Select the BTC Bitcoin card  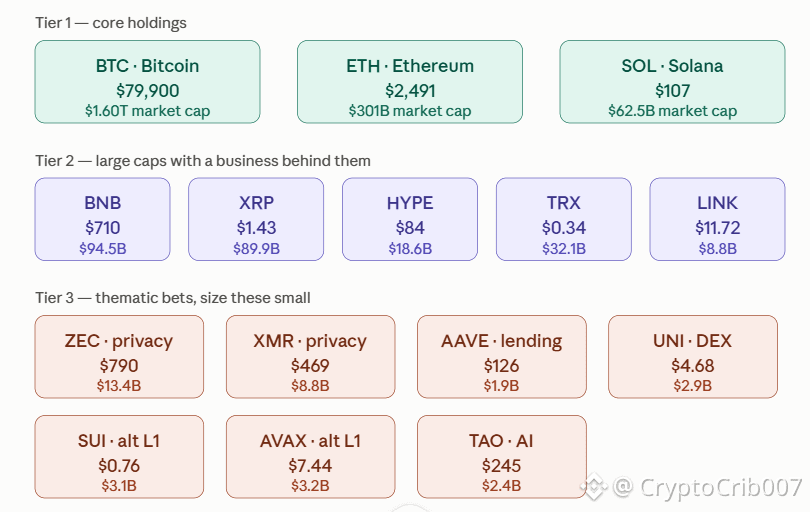pos(147,82)
